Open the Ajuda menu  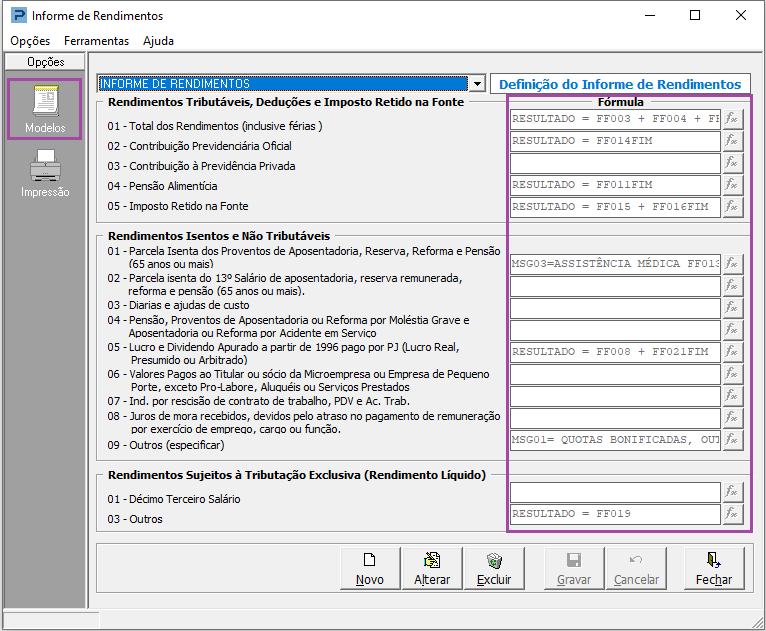[158, 41]
